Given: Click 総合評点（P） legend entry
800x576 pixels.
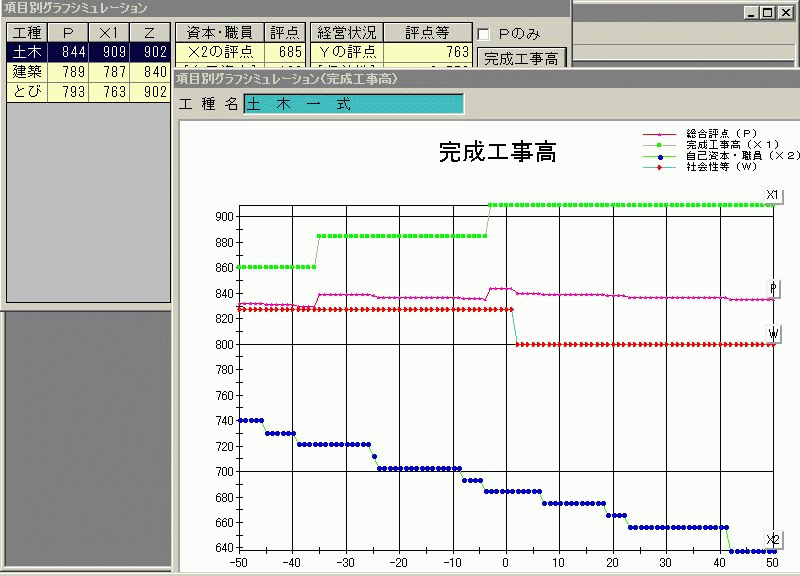Looking at the screenshot, I should (720, 133).
